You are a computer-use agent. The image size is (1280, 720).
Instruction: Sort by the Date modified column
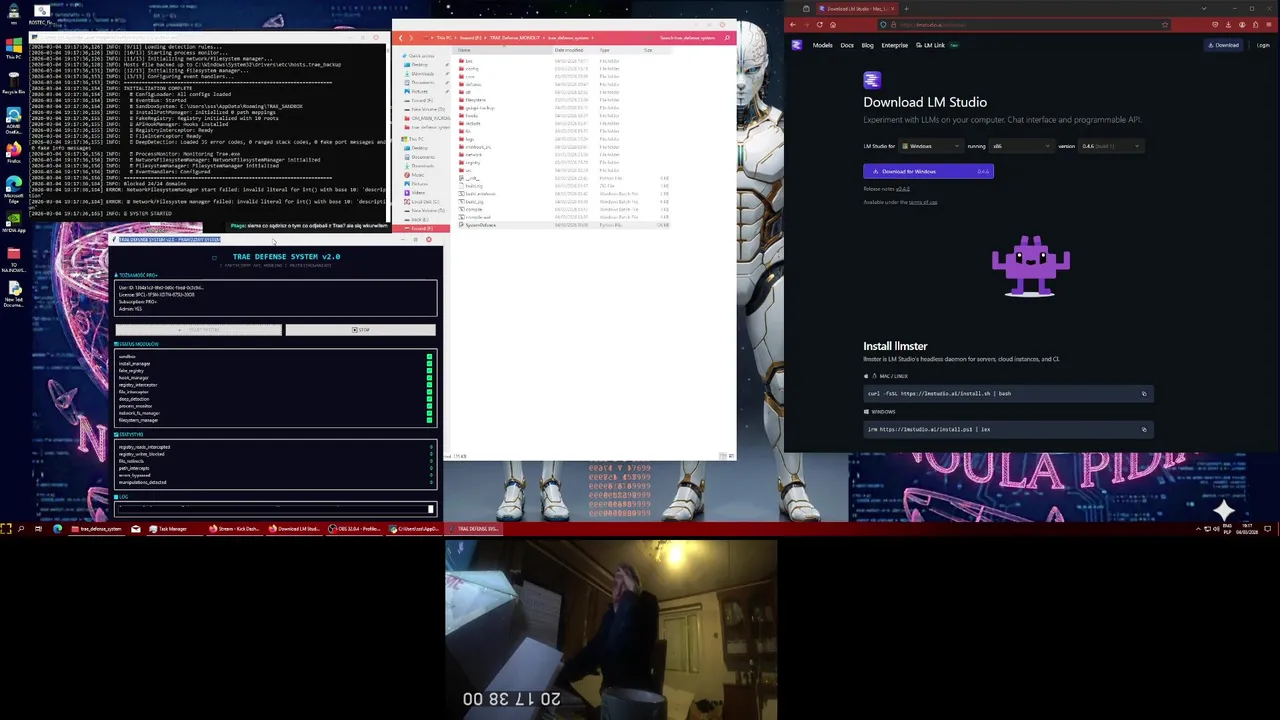pos(569,50)
